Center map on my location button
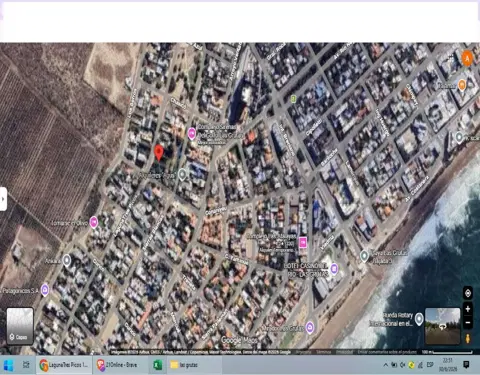This screenshot has width=480, height=375. click(468, 293)
